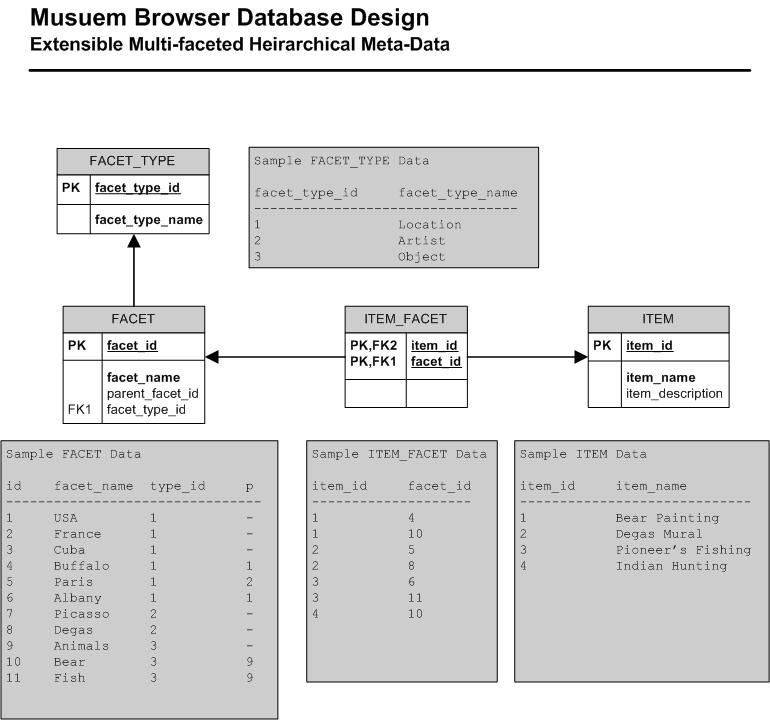
Task: Click the Sample ITEM_FACET Data heading
Action: [x=399, y=453]
